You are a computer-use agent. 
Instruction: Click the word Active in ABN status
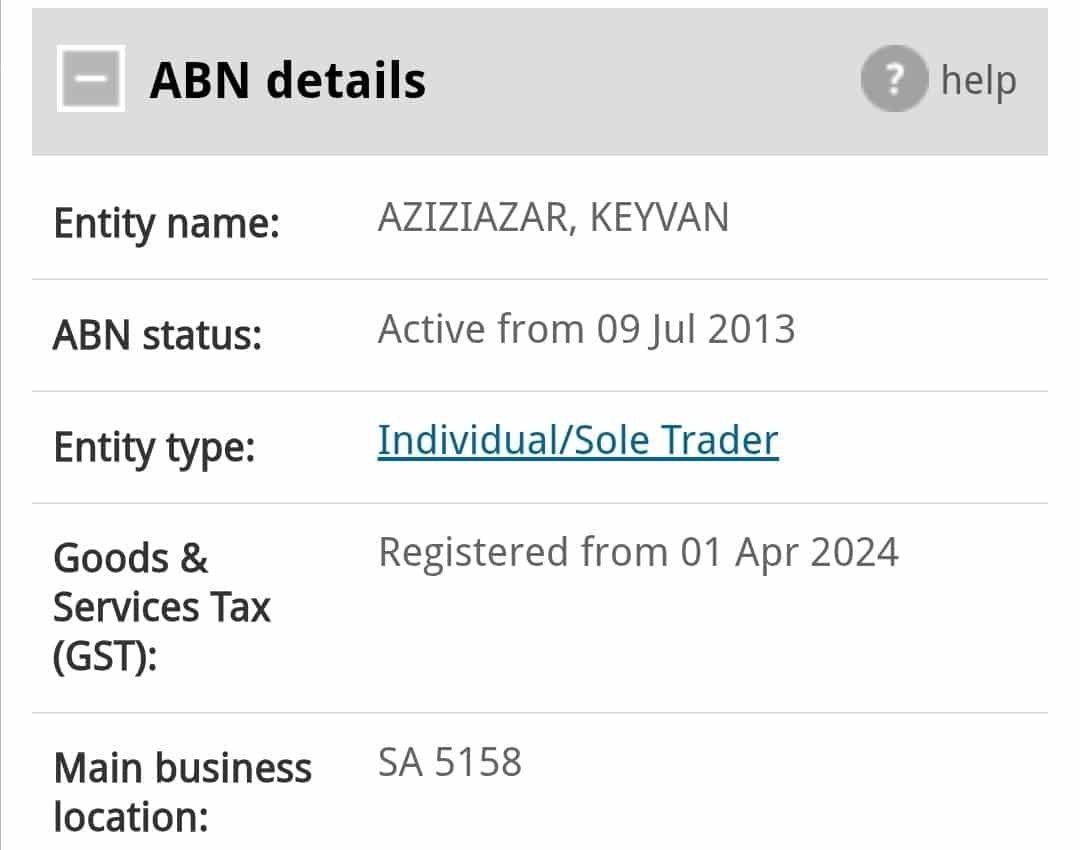(x=430, y=329)
